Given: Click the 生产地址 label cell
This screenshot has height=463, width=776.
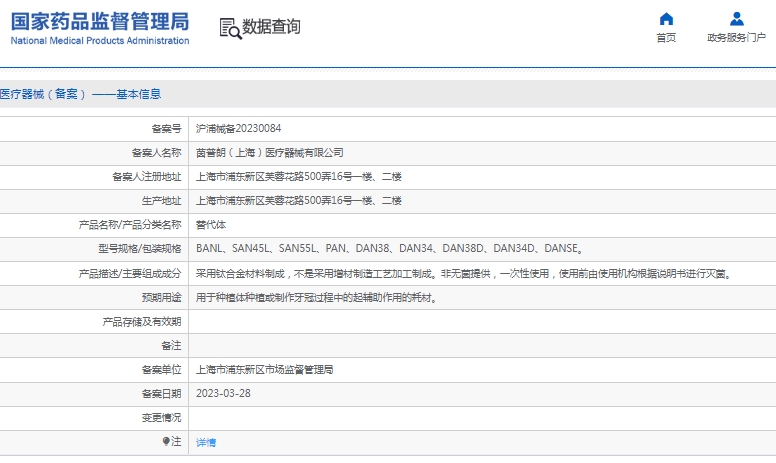Looking at the screenshot, I should coord(161,201).
